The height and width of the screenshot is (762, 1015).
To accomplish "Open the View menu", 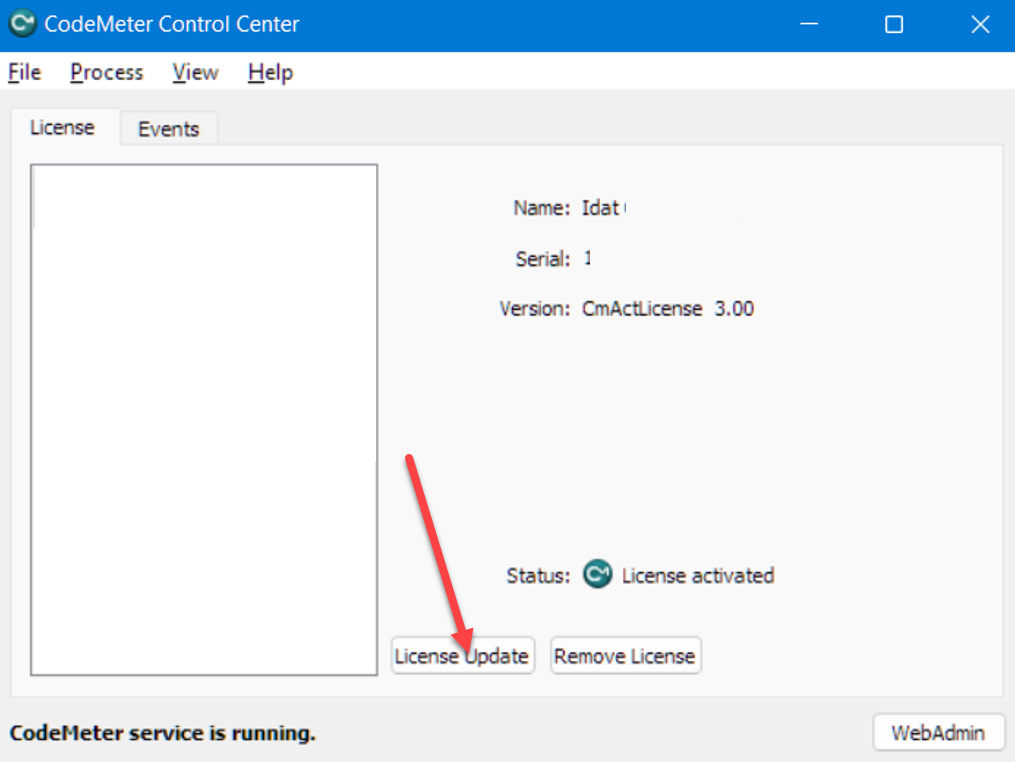I will tap(195, 72).
